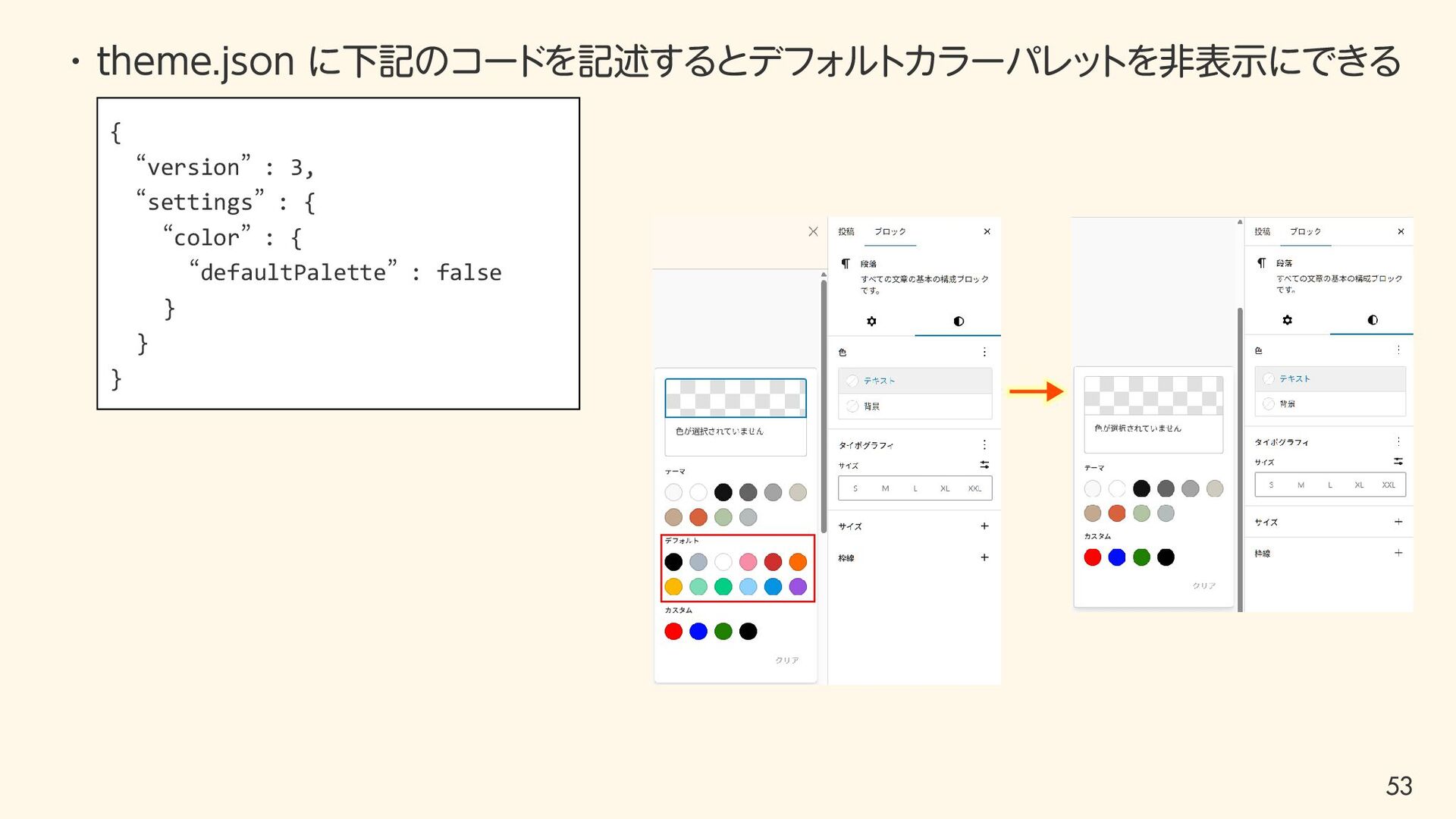Toggle custom size slider icon in left panel
Screen dimensions: 1456x819
coord(984,465)
